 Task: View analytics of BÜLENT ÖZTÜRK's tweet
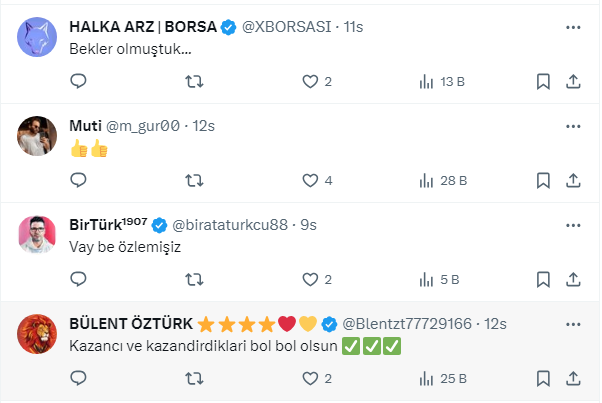pos(425,378)
